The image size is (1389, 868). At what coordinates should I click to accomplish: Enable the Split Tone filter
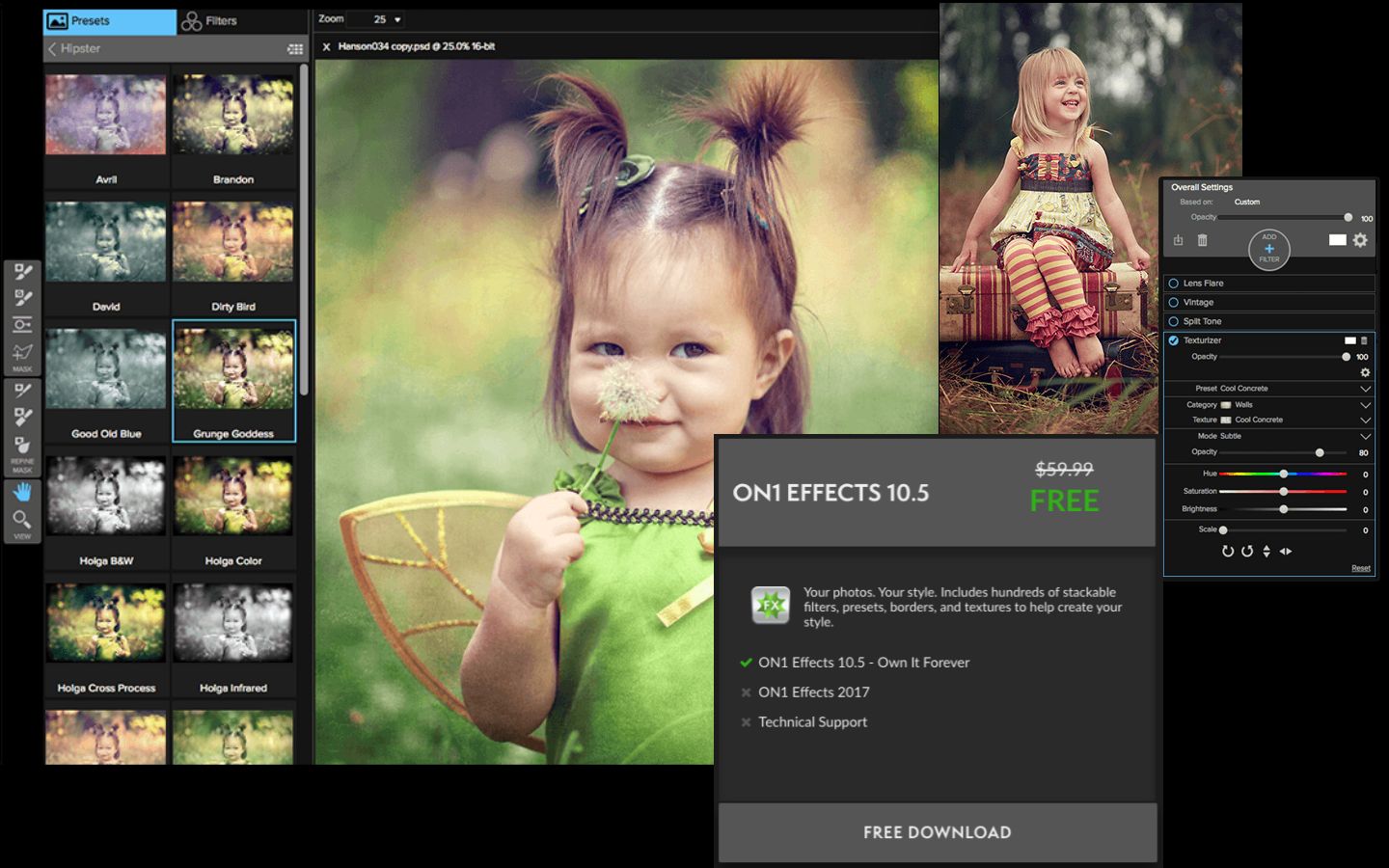(1174, 321)
